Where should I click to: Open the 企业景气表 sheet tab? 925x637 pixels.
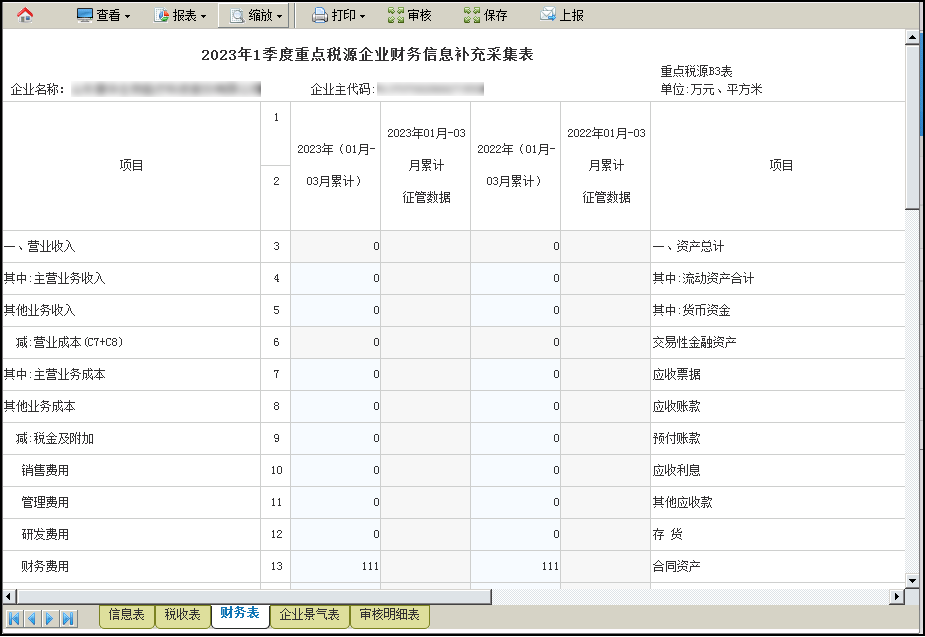click(x=309, y=615)
